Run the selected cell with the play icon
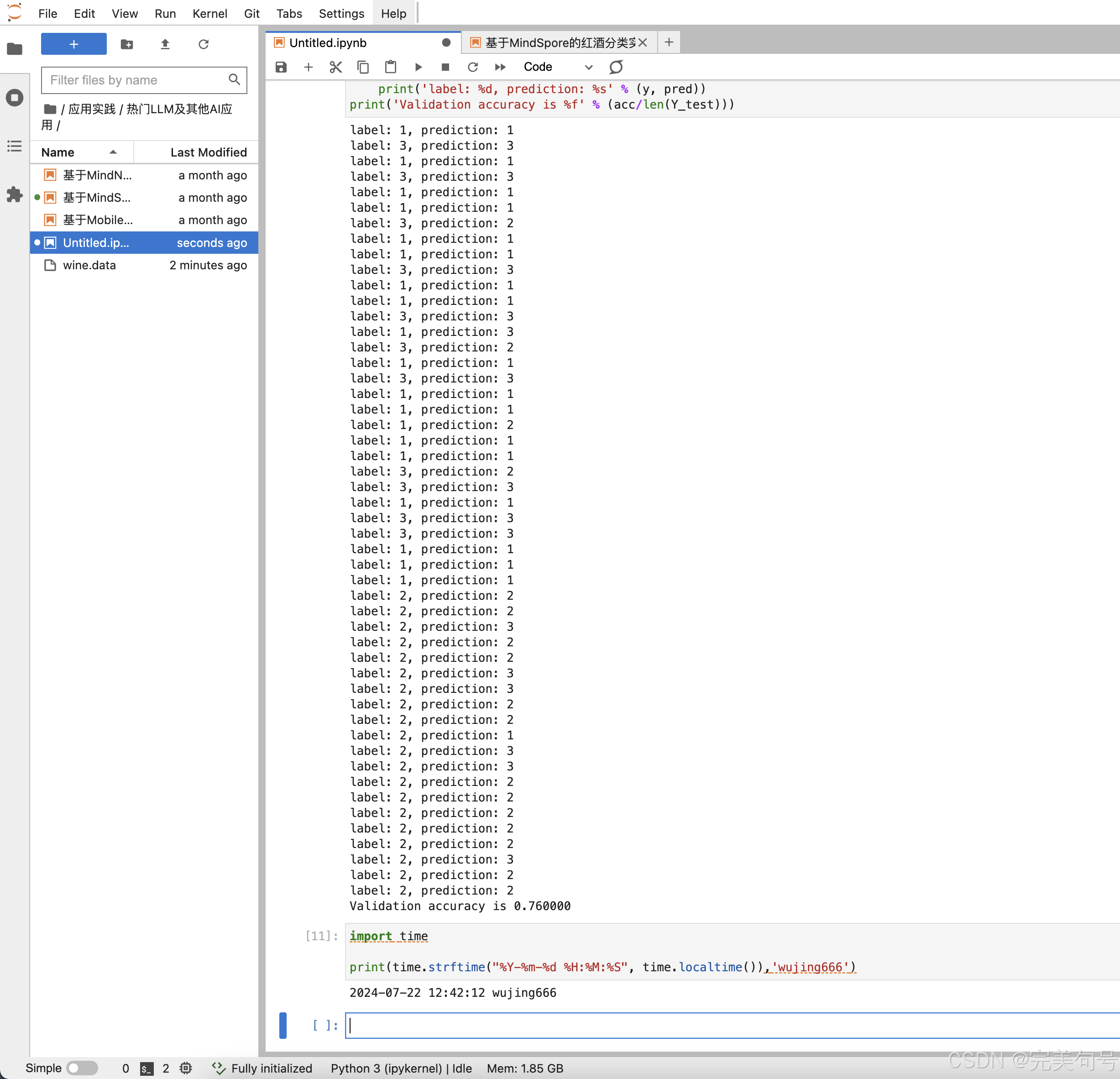 [x=418, y=67]
